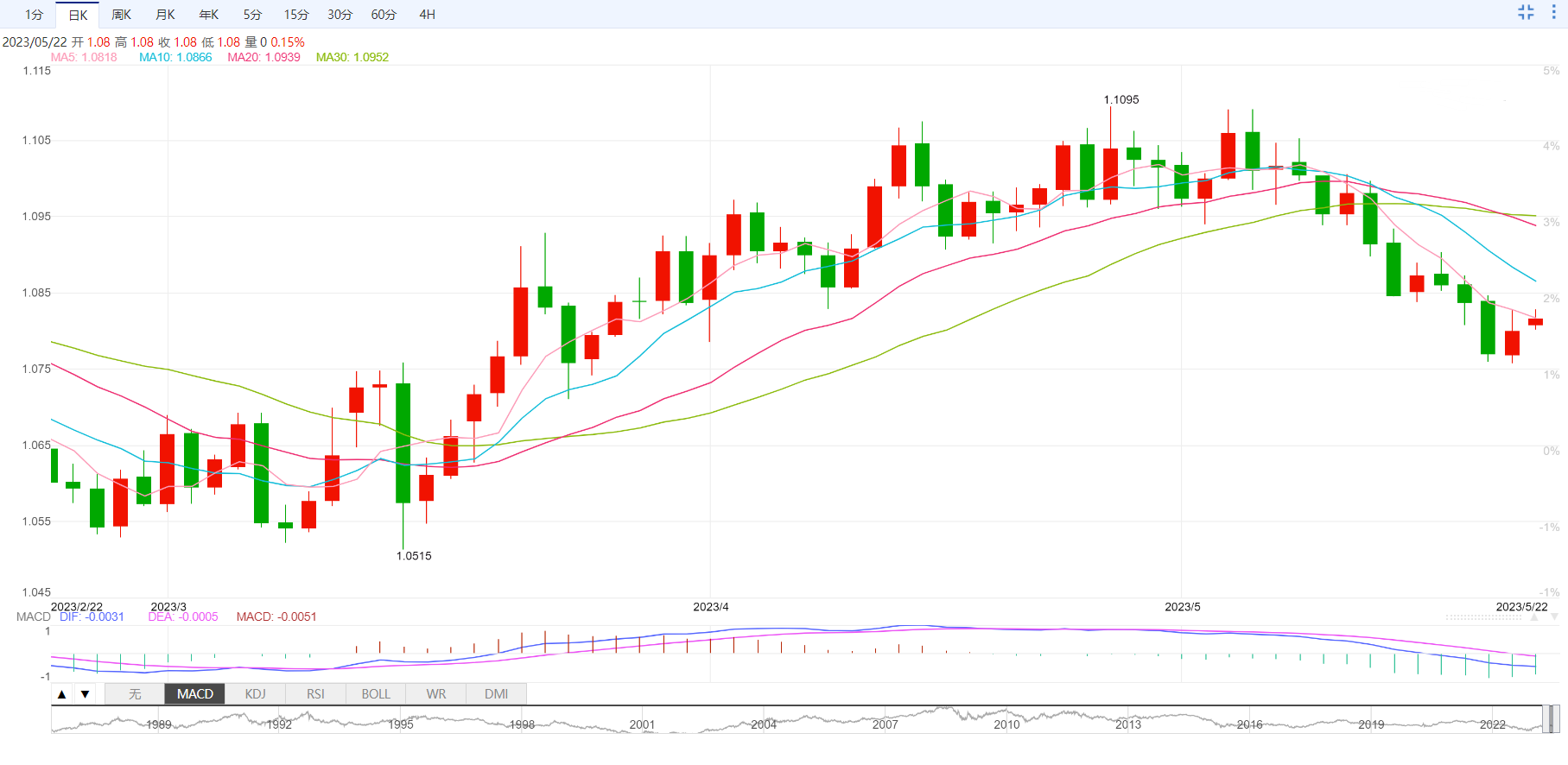Jump to 2016 on the overview timeline
The width and height of the screenshot is (1568, 765).
click(x=1249, y=724)
